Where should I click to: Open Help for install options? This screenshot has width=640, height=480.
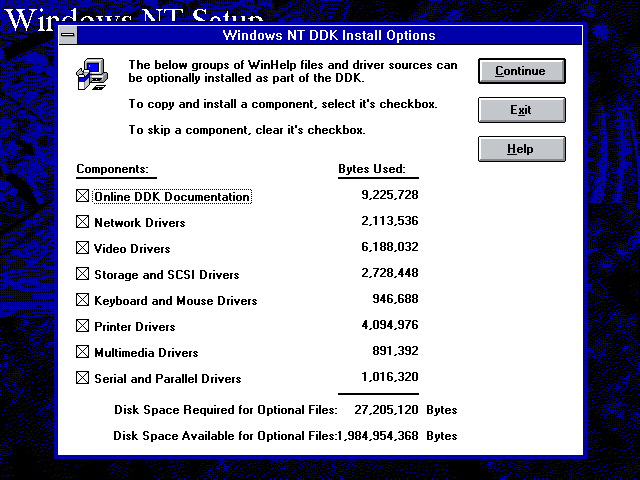click(522, 149)
